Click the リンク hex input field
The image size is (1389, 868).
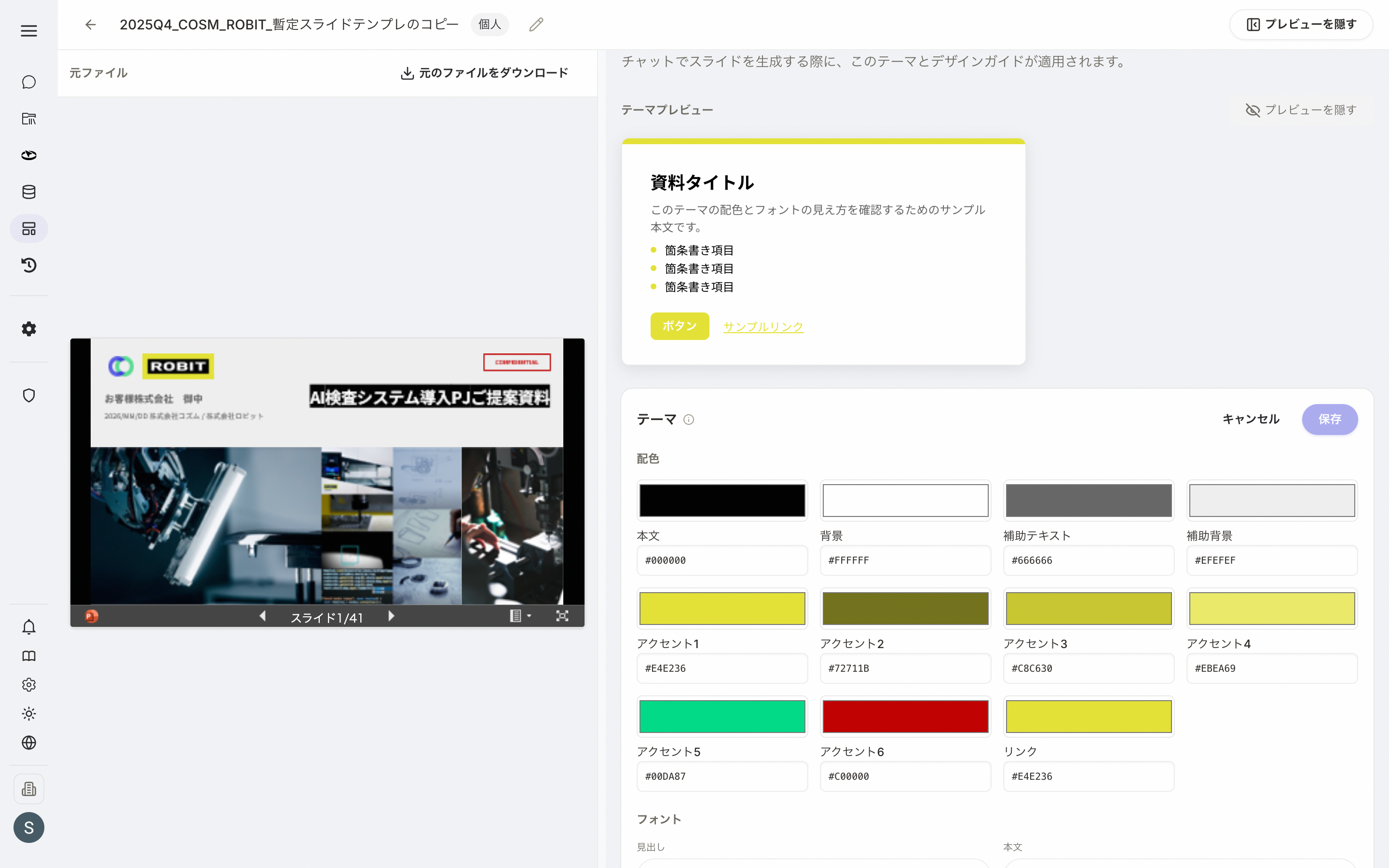point(1088,776)
